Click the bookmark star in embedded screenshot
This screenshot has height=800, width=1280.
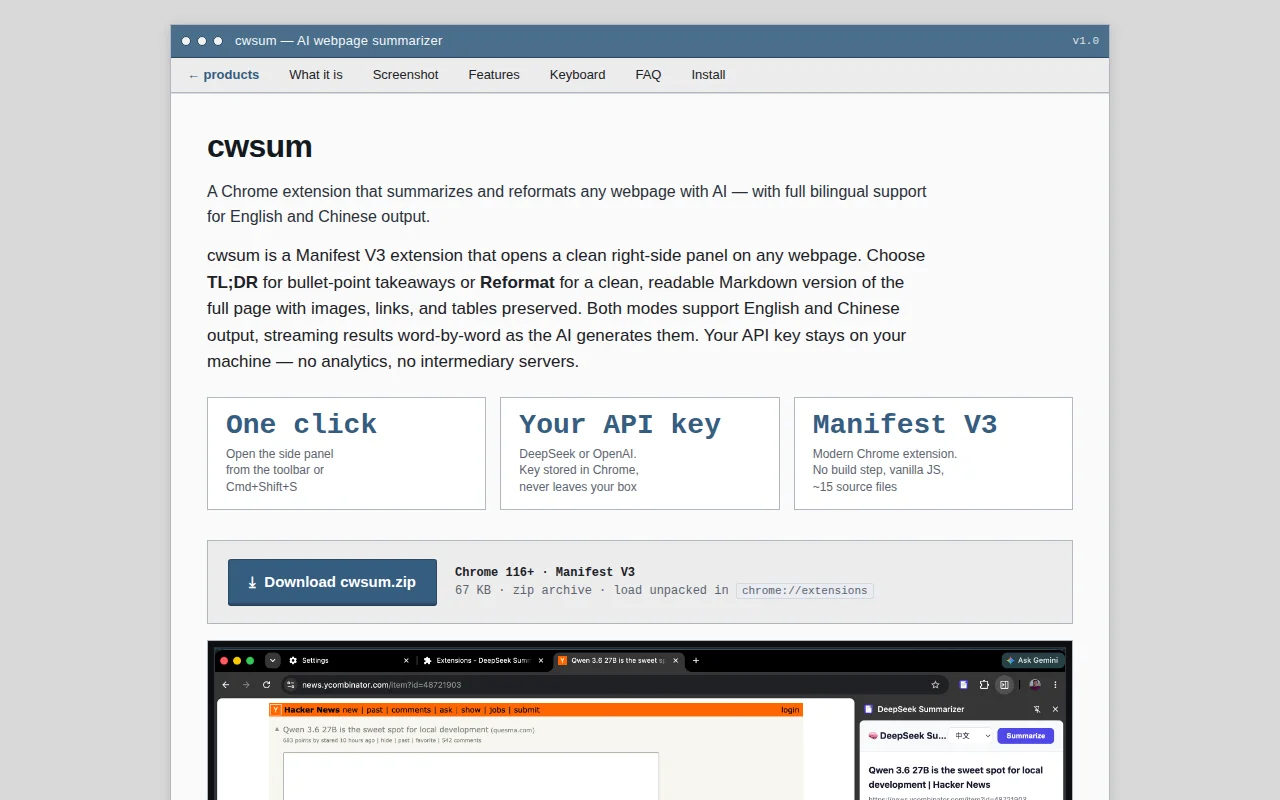tap(935, 685)
